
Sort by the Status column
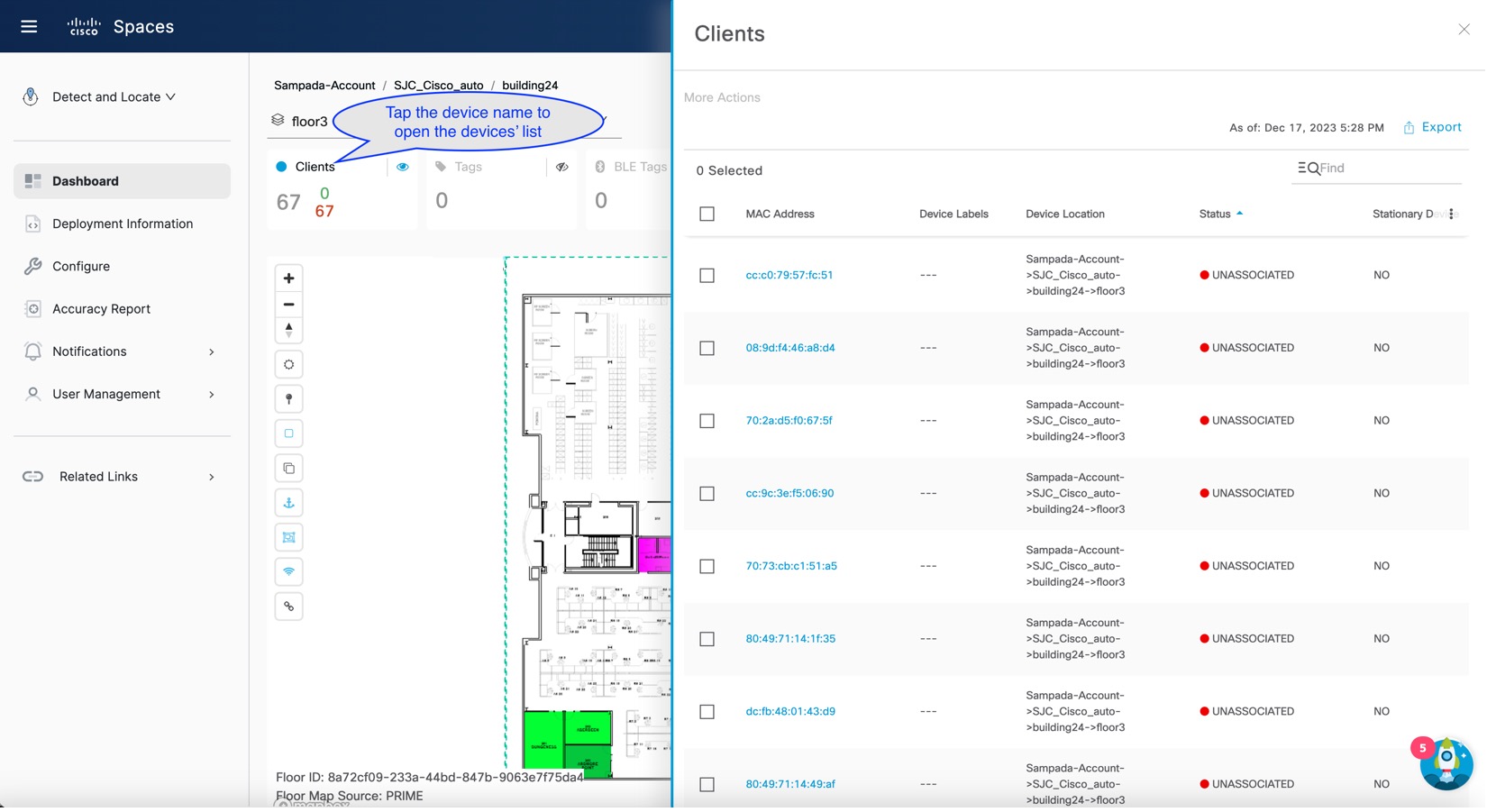click(1221, 214)
